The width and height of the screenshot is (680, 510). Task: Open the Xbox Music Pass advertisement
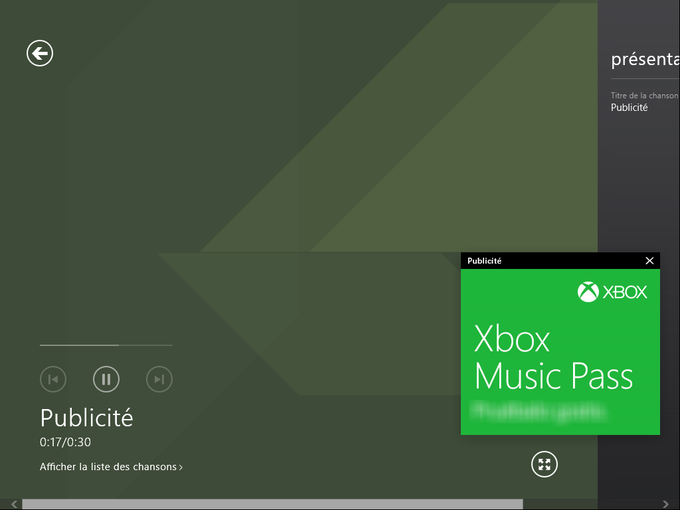click(560, 352)
